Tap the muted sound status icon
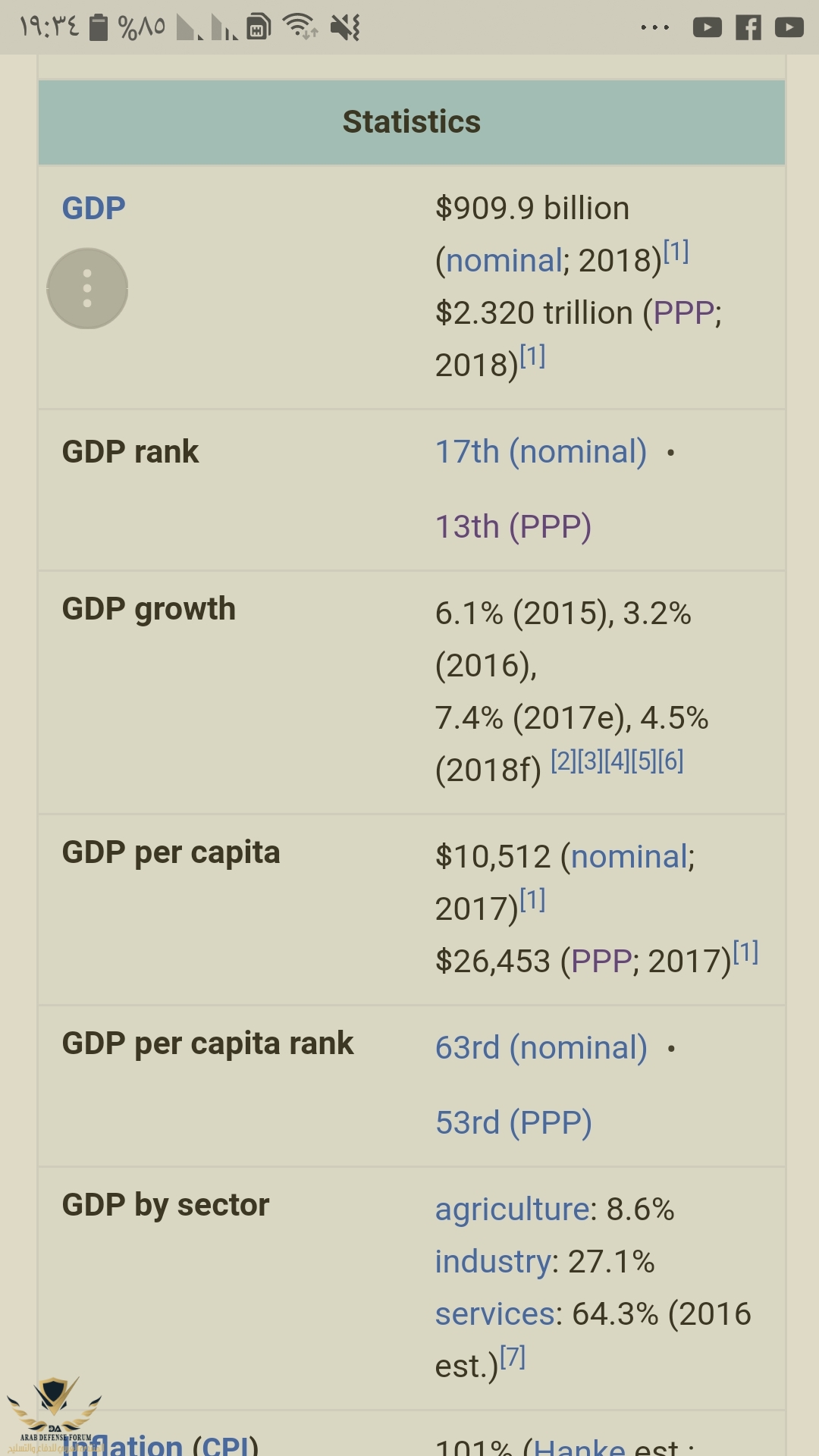Image resolution: width=819 pixels, height=1456 pixels. coord(345,28)
